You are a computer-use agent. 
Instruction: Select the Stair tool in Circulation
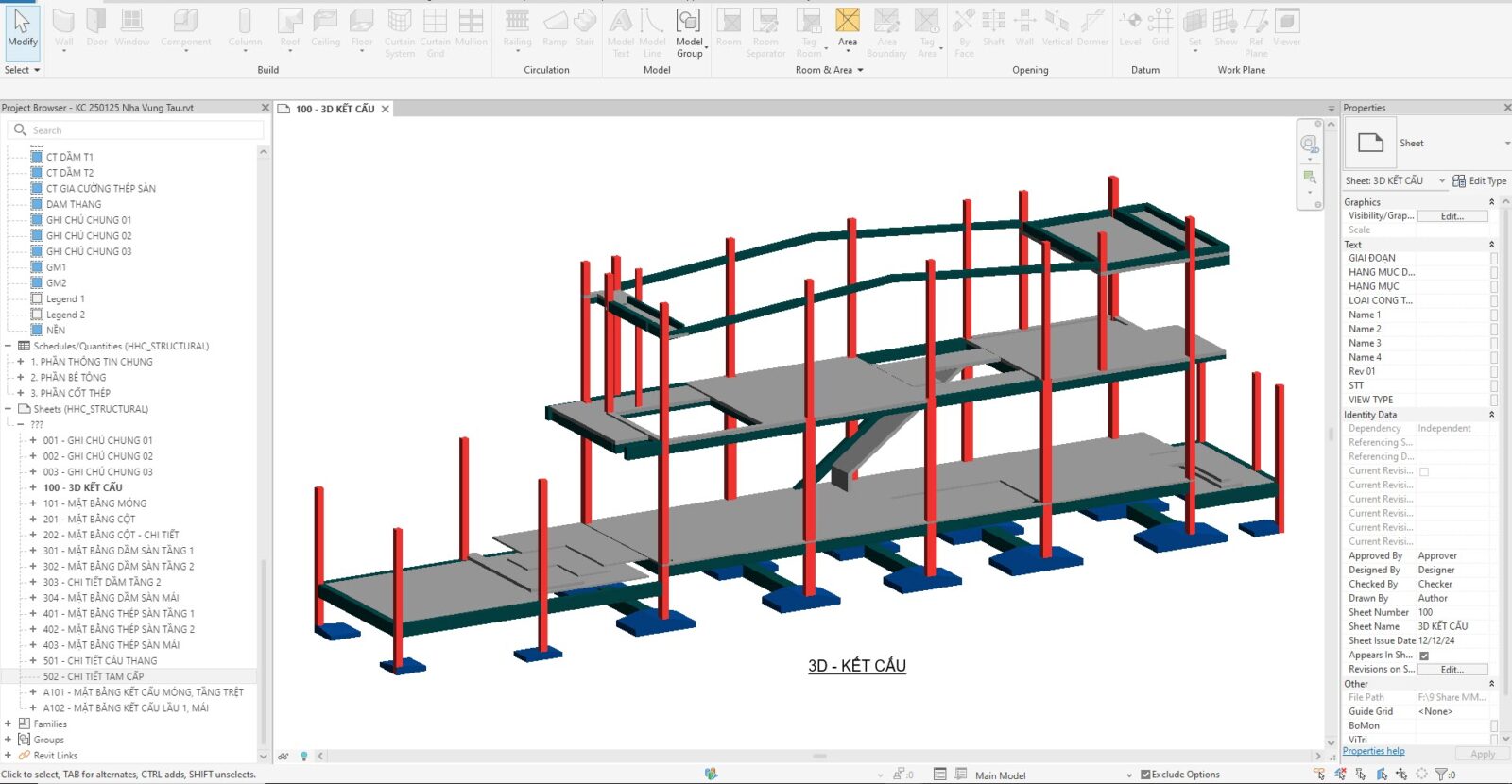pos(585,27)
